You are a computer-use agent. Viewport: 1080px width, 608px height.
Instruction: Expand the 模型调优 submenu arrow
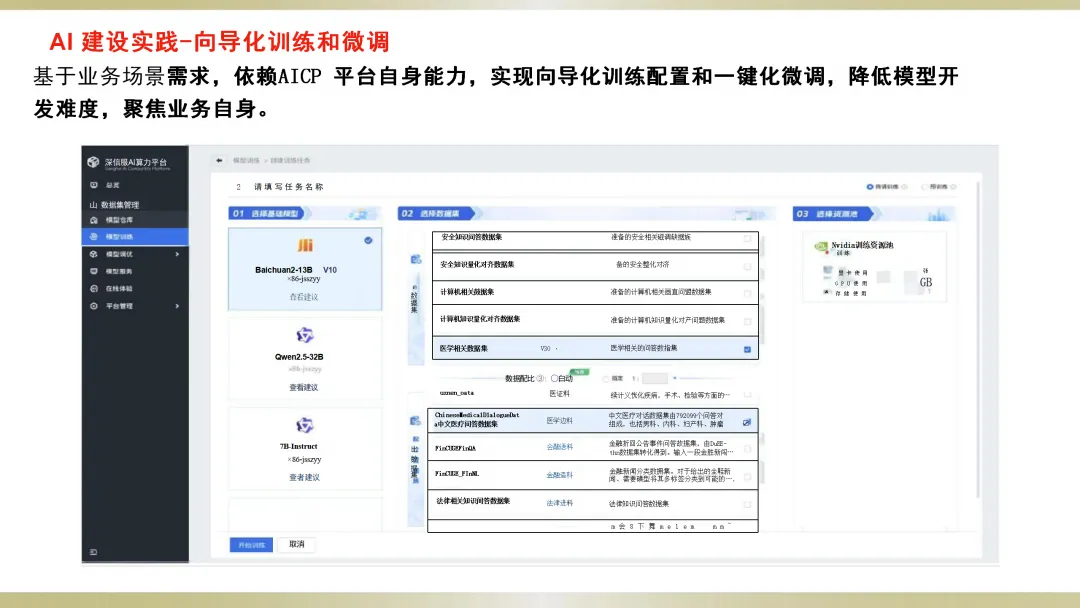pyautogui.click(x=177, y=254)
